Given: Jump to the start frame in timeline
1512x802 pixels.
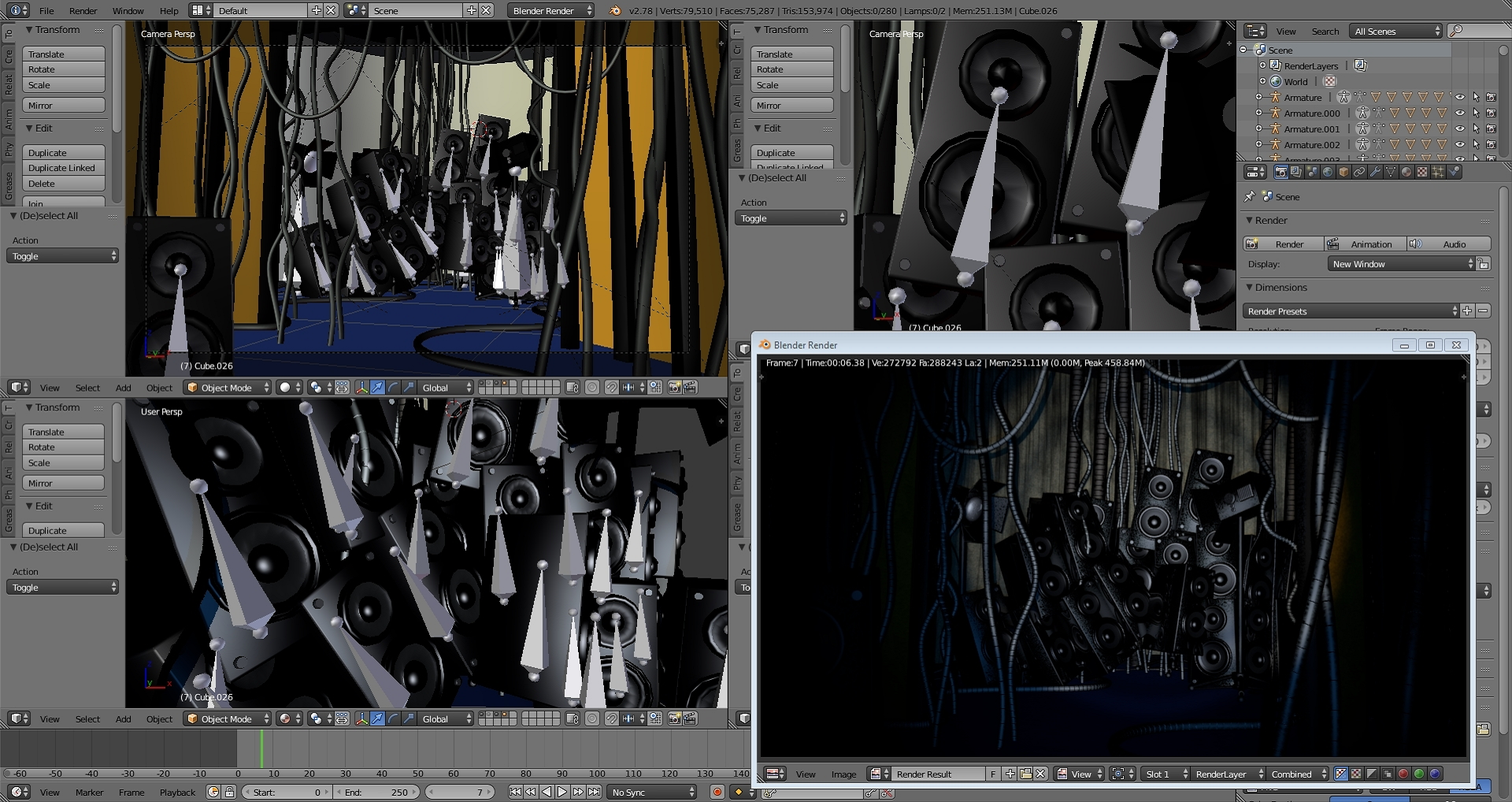Looking at the screenshot, I should coord(515,792).
